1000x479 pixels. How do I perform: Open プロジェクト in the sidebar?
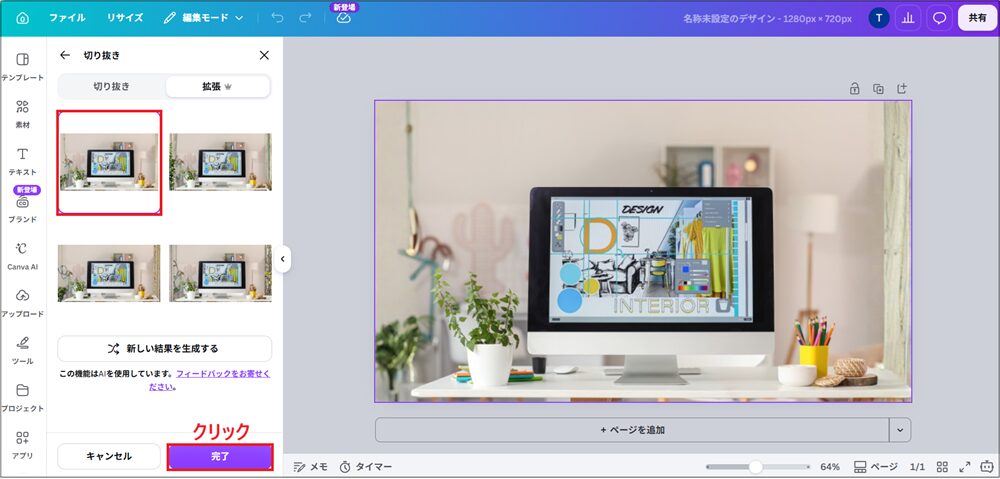point(22,397)
